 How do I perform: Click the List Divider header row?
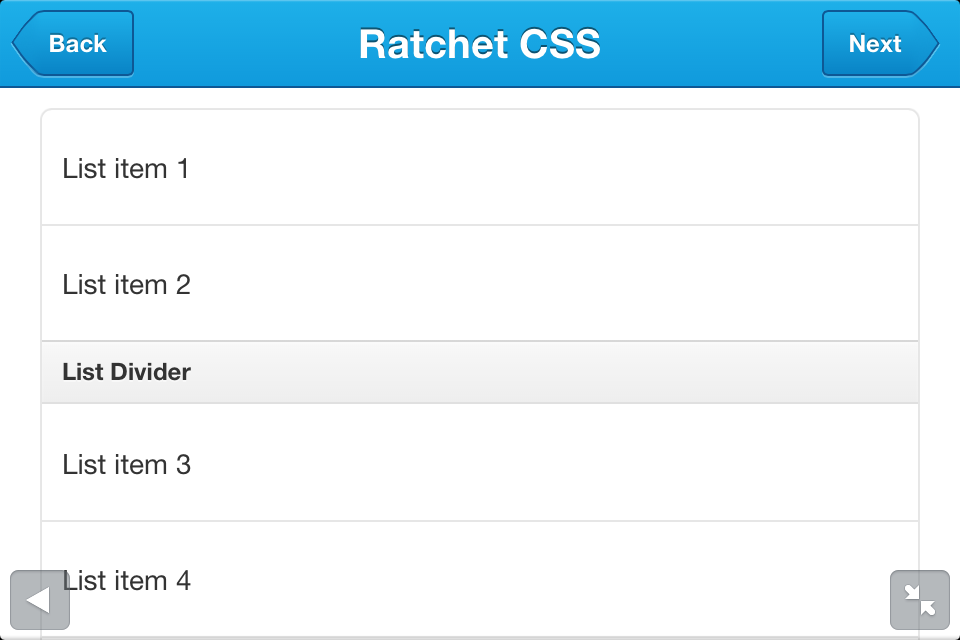(480, 372)
